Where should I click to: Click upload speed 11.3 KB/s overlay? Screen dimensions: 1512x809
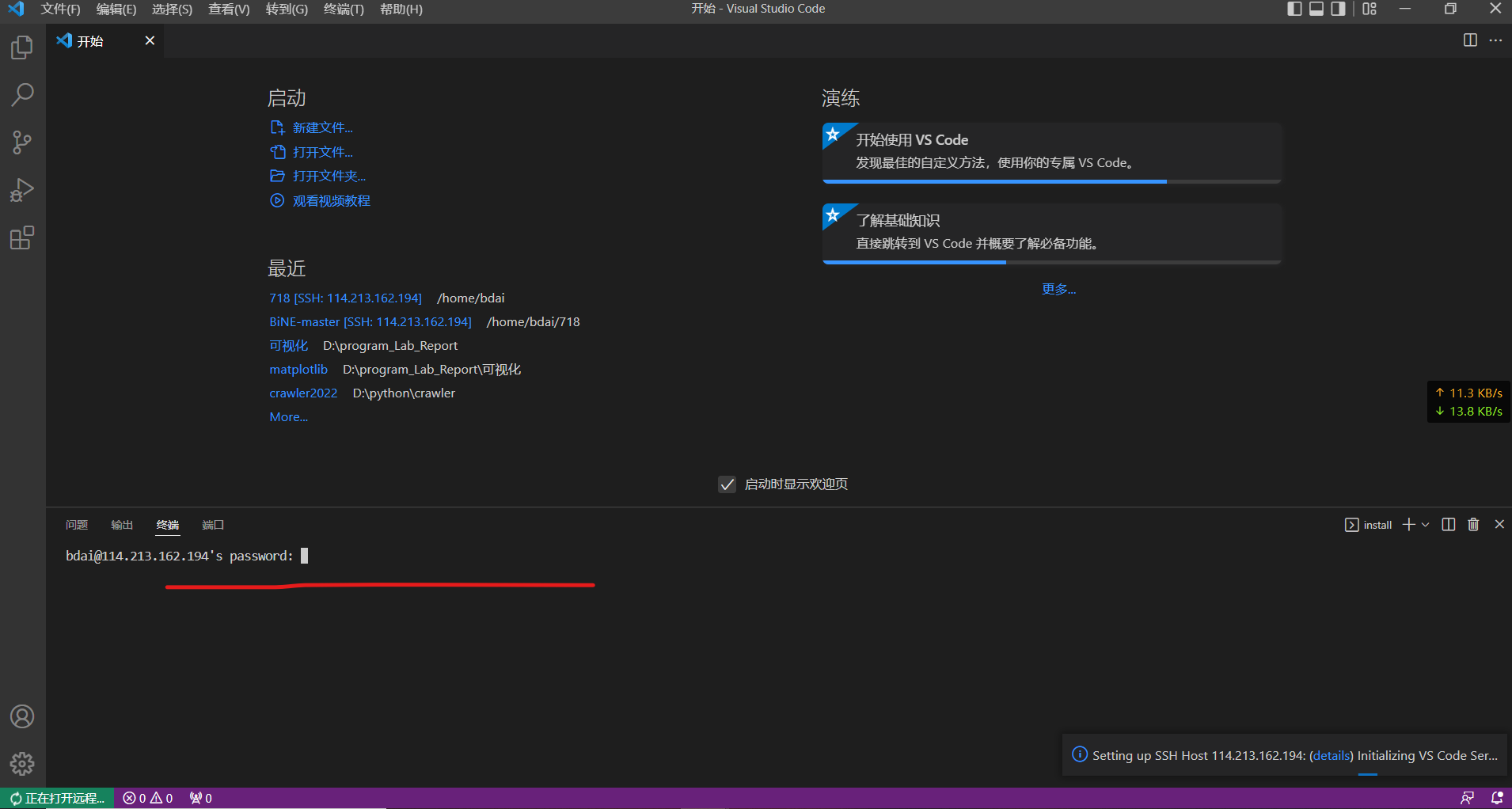[1468, 393]
